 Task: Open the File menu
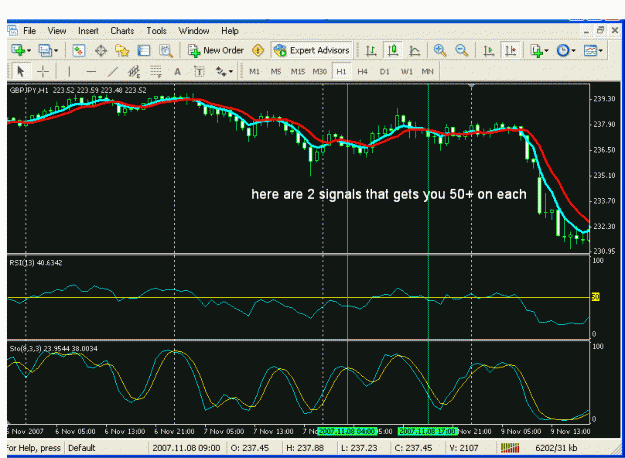tap(29, 31)
